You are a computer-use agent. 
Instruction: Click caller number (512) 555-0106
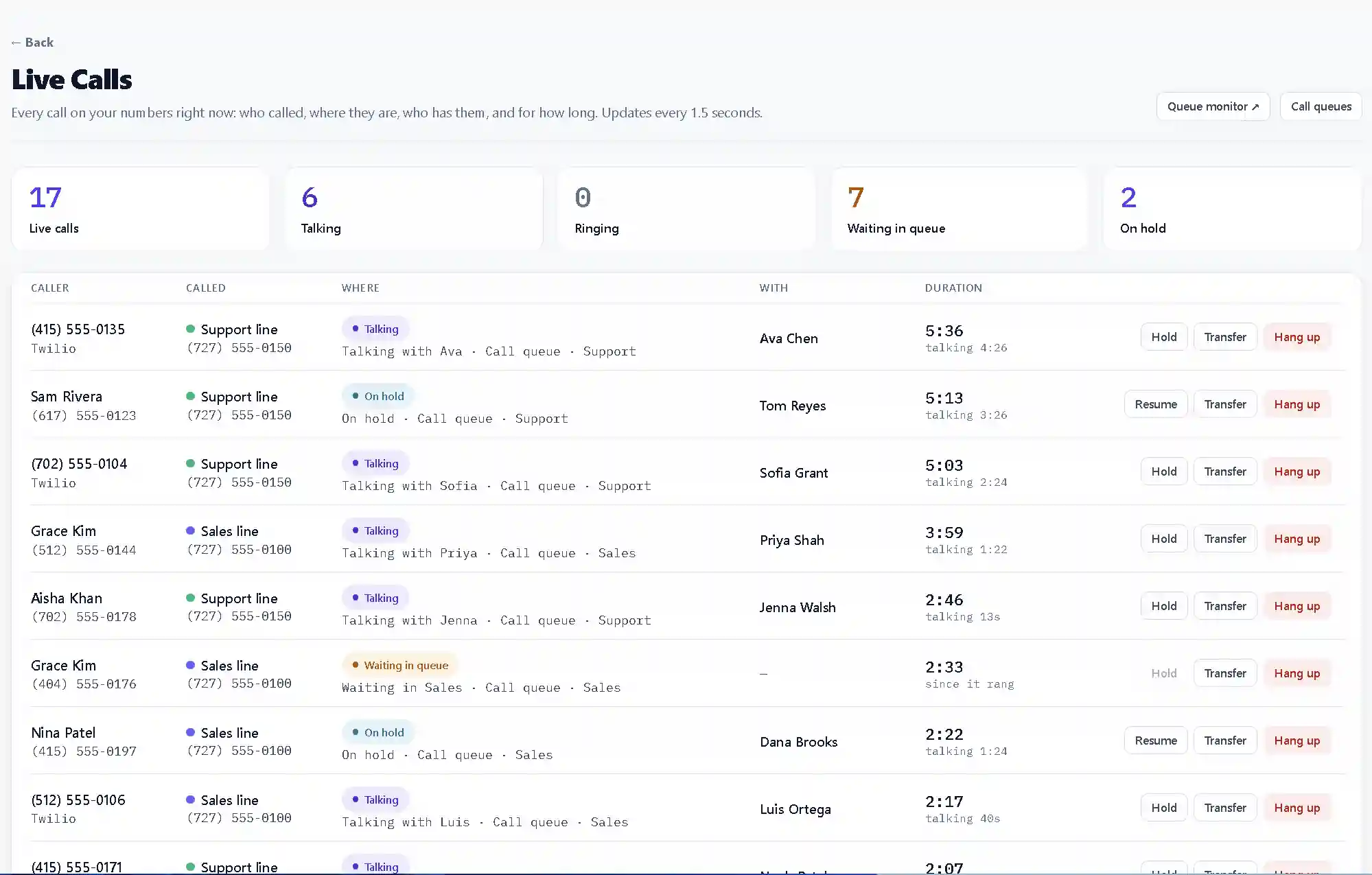(78, 800)
